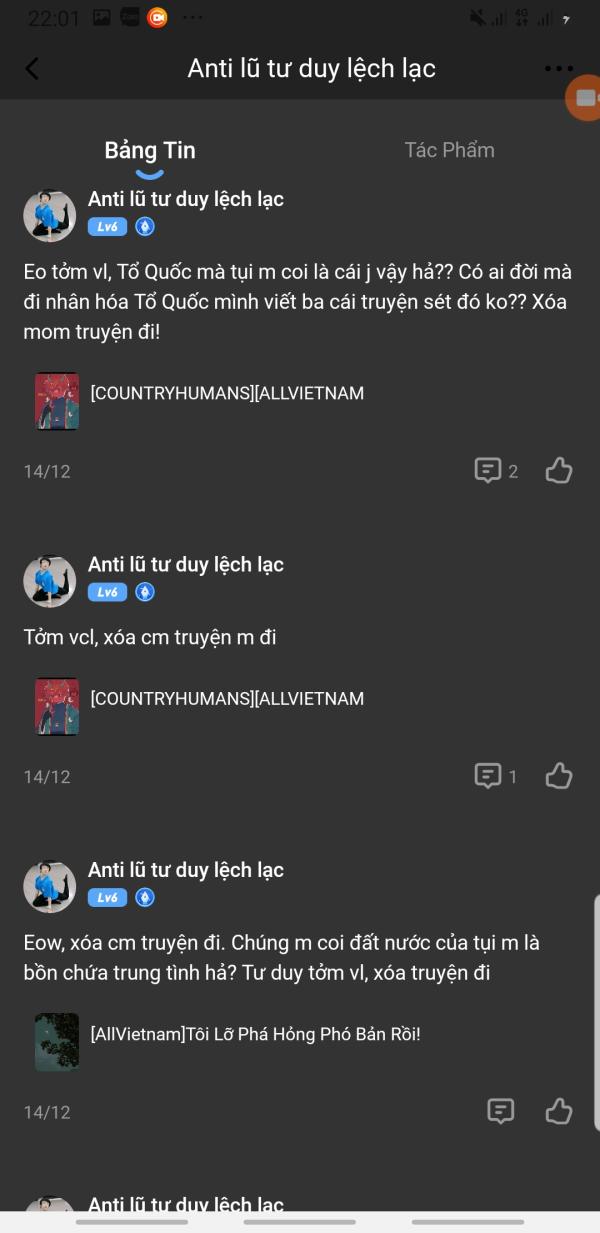Image resolution: width=600 pixels, height=1233 pixels.
Task: Like the third post starting 'Eow'
Action: pyautogui.click(x=559, y=1111)
